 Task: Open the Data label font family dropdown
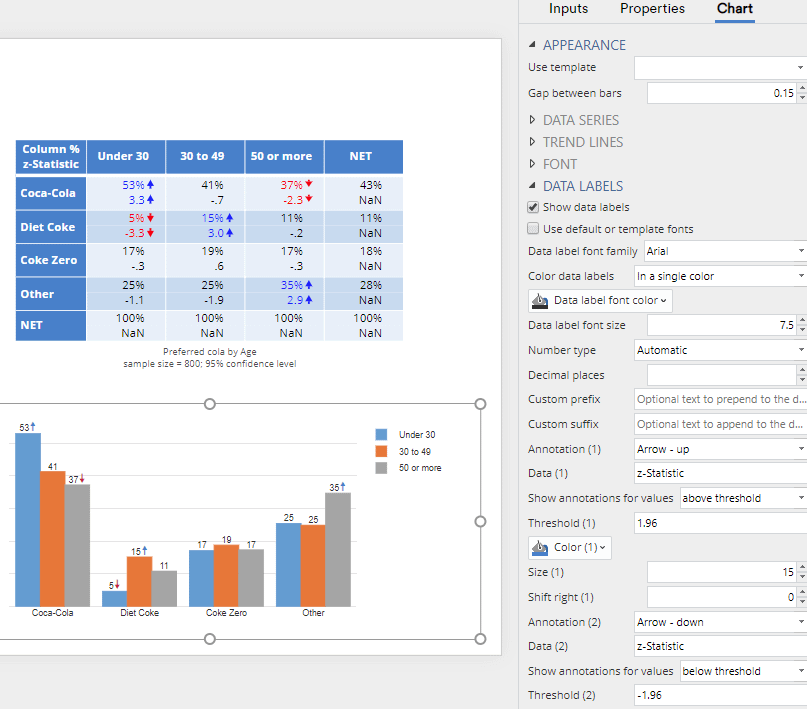coord(724,251)
